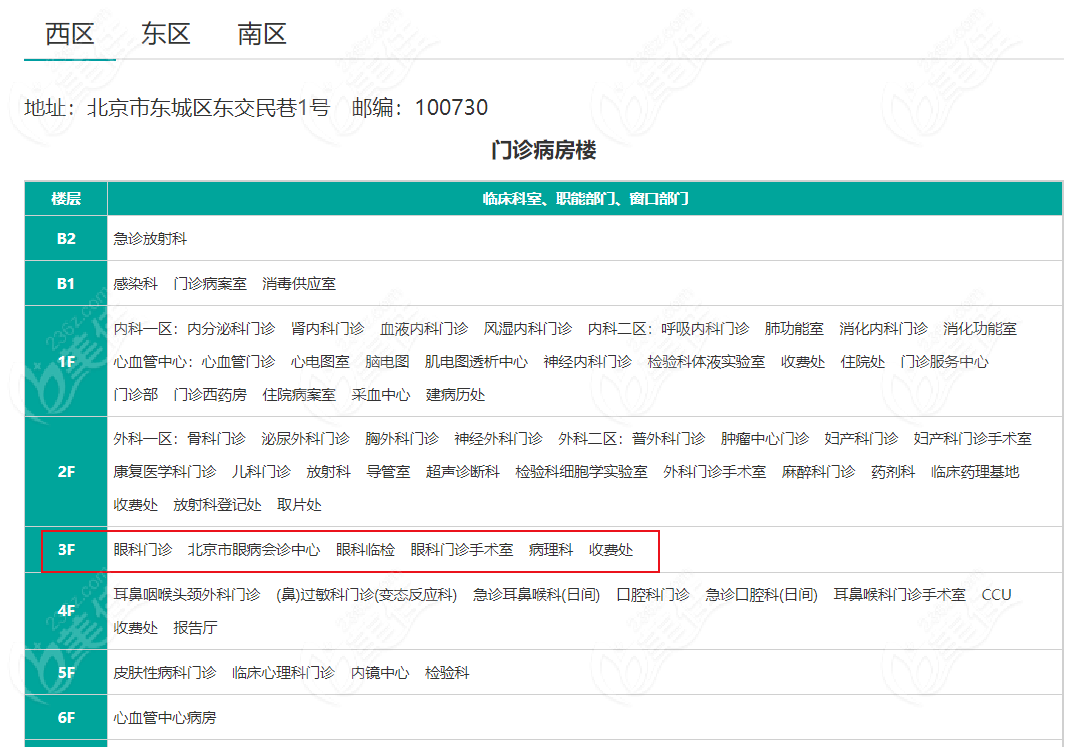
Task: Click 普外科门诊 on 2F
Action: pyautogui.click(x=668, y=439)
